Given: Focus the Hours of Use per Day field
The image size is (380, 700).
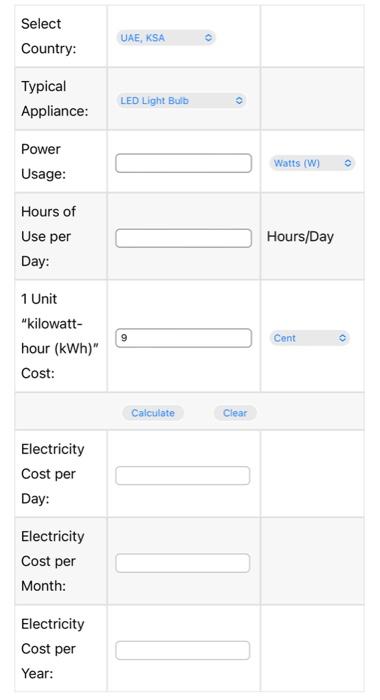Looking at the screenshot, I should 184,238.
